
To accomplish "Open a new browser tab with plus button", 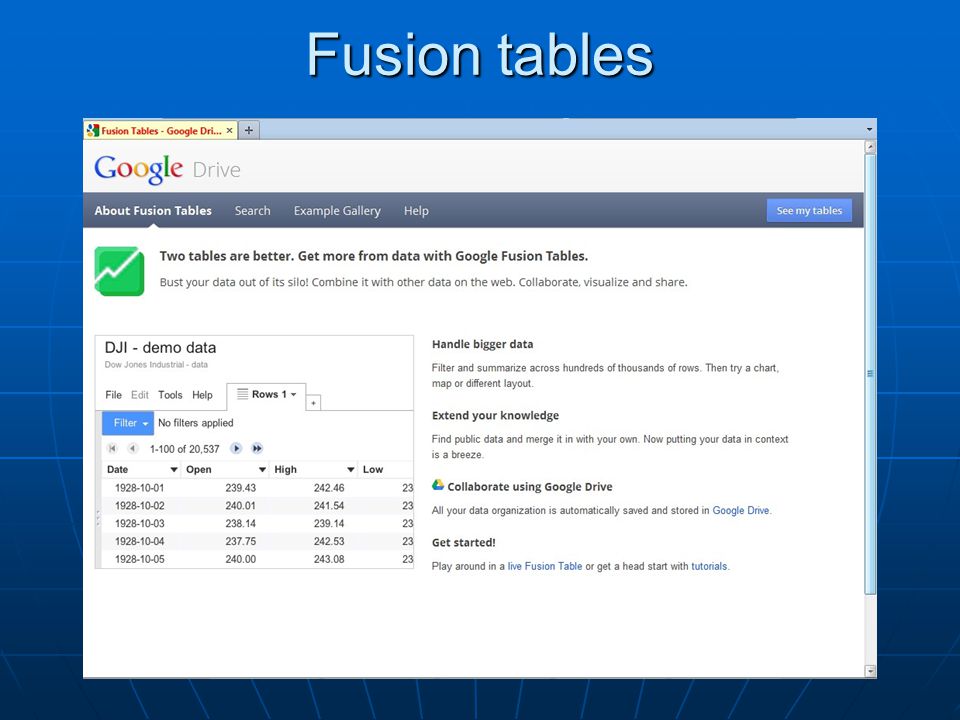I will [x=249, y=130].
